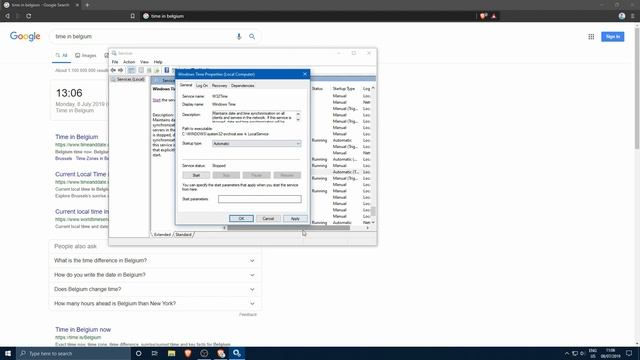
Task: Open the Help menu in Services
Action: tap(158, 62)
